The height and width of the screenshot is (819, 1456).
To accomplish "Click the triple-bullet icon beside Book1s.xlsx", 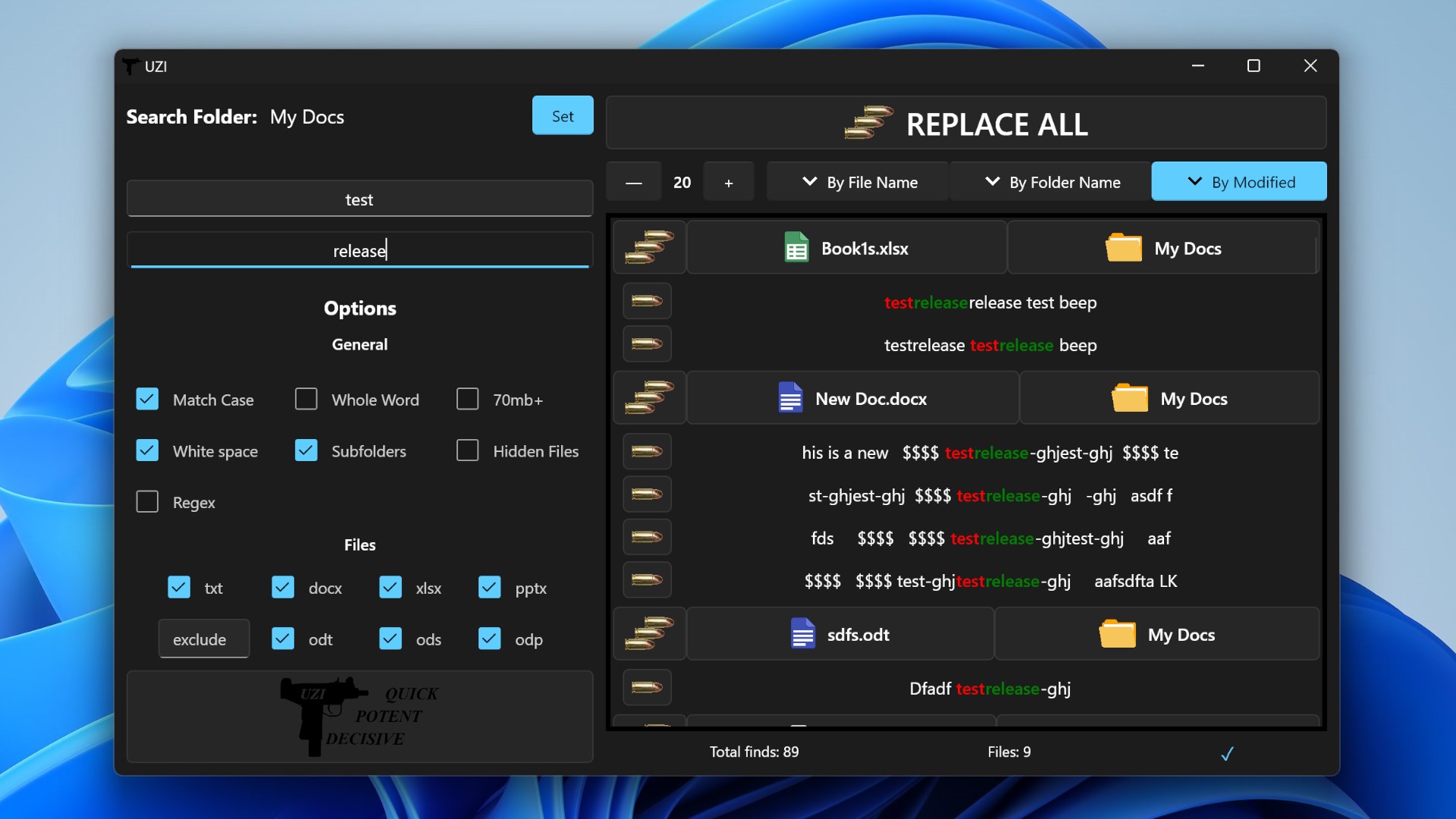I will [649, 248].
